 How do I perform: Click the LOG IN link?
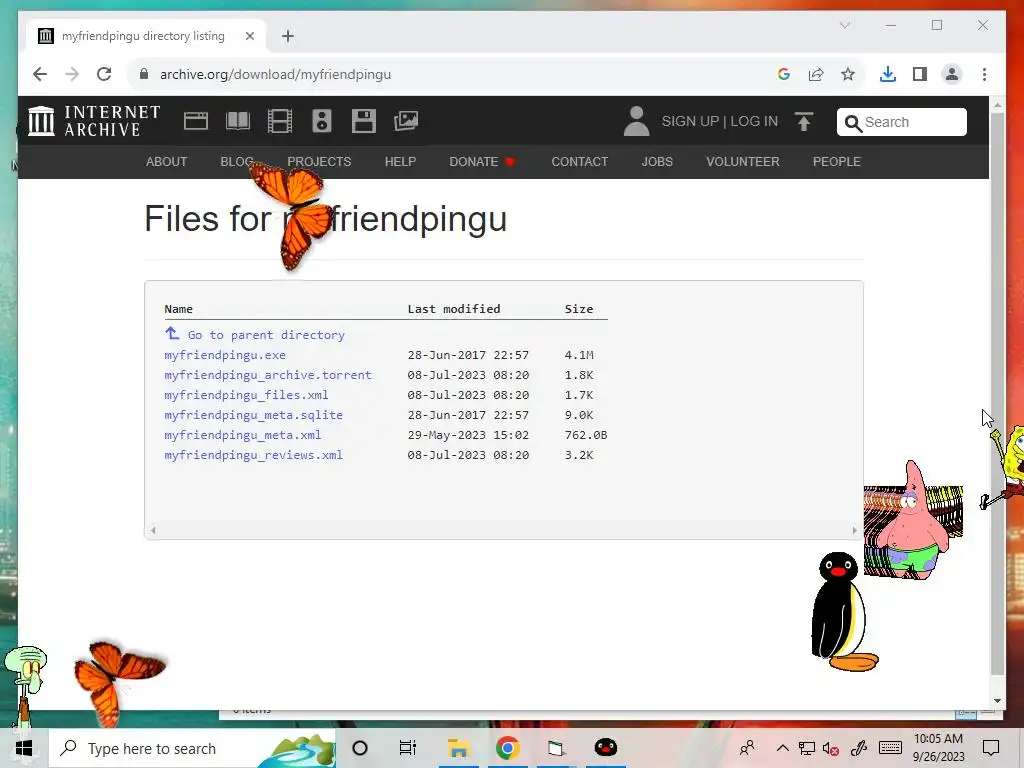(x=754, y=121)
